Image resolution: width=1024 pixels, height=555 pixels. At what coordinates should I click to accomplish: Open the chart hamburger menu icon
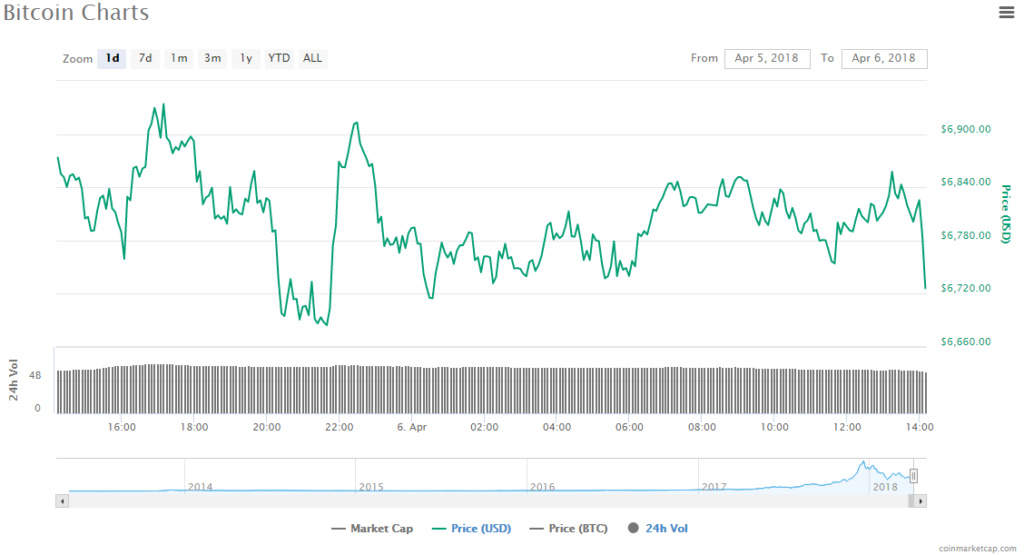click(1006, 12)
